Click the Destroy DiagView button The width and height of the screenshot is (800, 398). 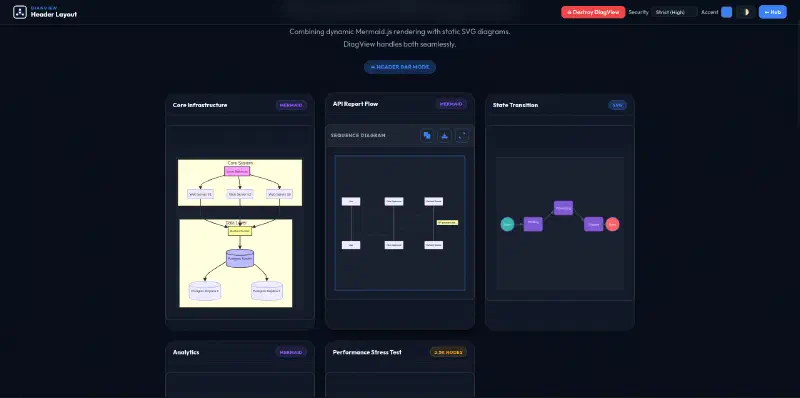[x=593, y=12]
